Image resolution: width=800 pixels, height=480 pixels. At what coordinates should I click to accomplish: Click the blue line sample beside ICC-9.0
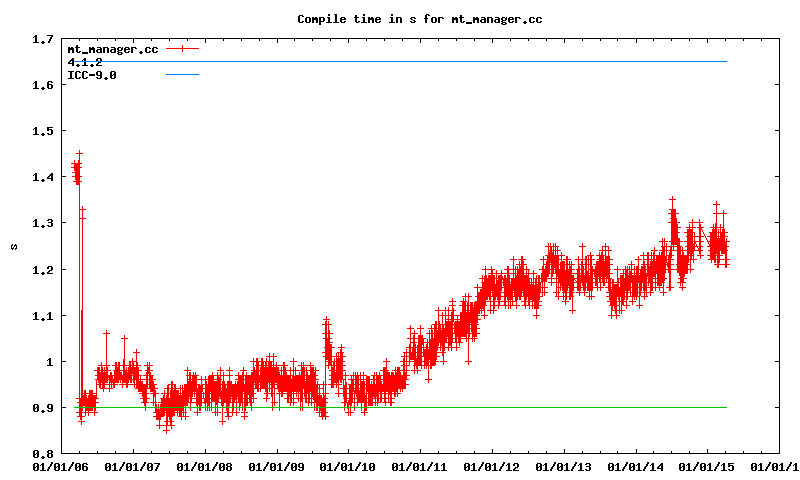point(183,75)
